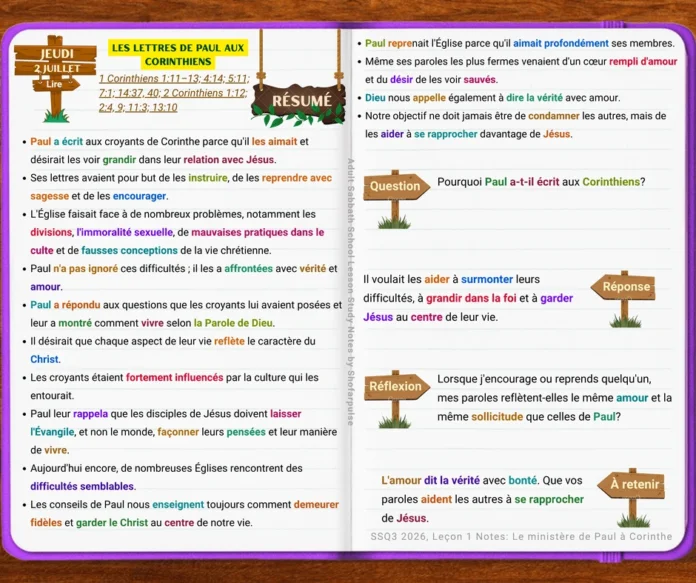Click the word divisions in red text
This screenshot has width=696, height=583.
tap(51, 232)
